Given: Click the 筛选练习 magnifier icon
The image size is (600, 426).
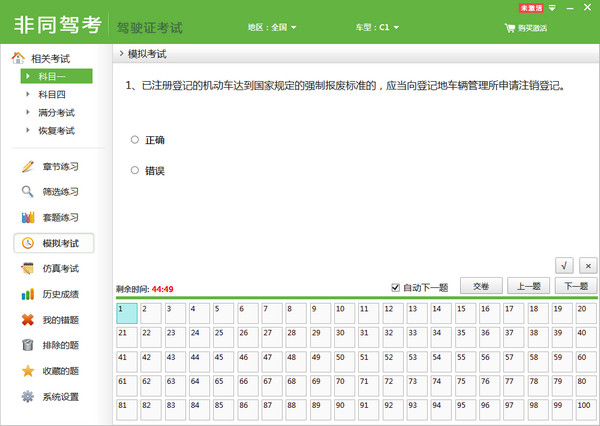Looking at the screenshot, I should (27, 192).
